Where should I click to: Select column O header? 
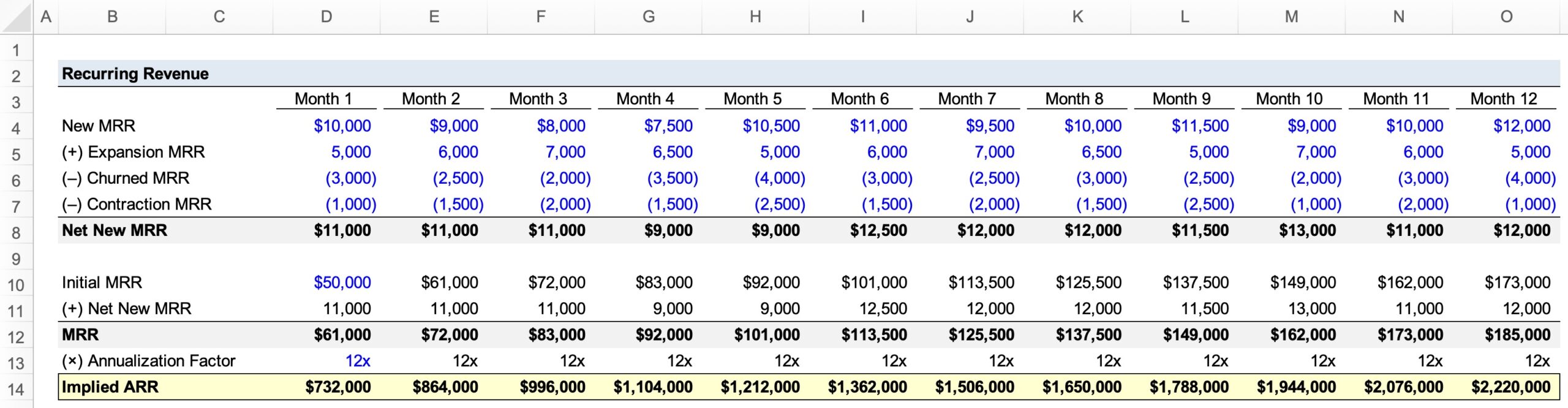tap(1506, 17)
